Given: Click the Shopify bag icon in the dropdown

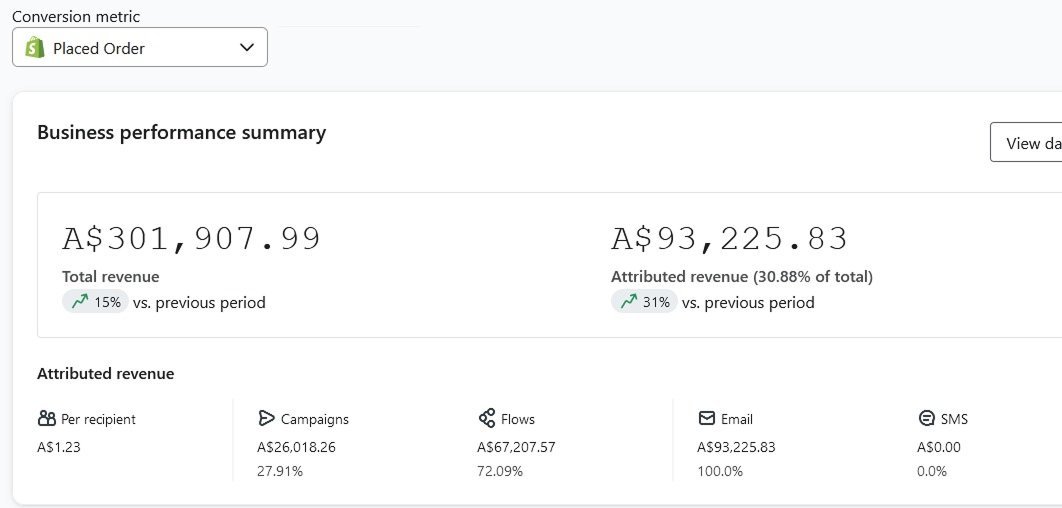Looking at the screenshot, I should [x=35, y=48].
